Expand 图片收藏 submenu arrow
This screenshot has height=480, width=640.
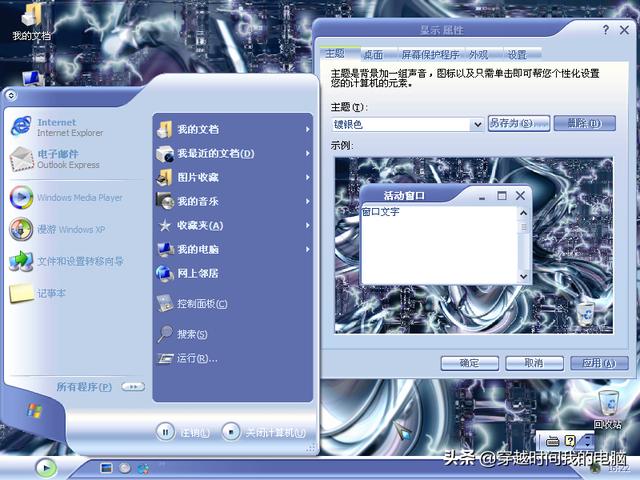(308, 177)
